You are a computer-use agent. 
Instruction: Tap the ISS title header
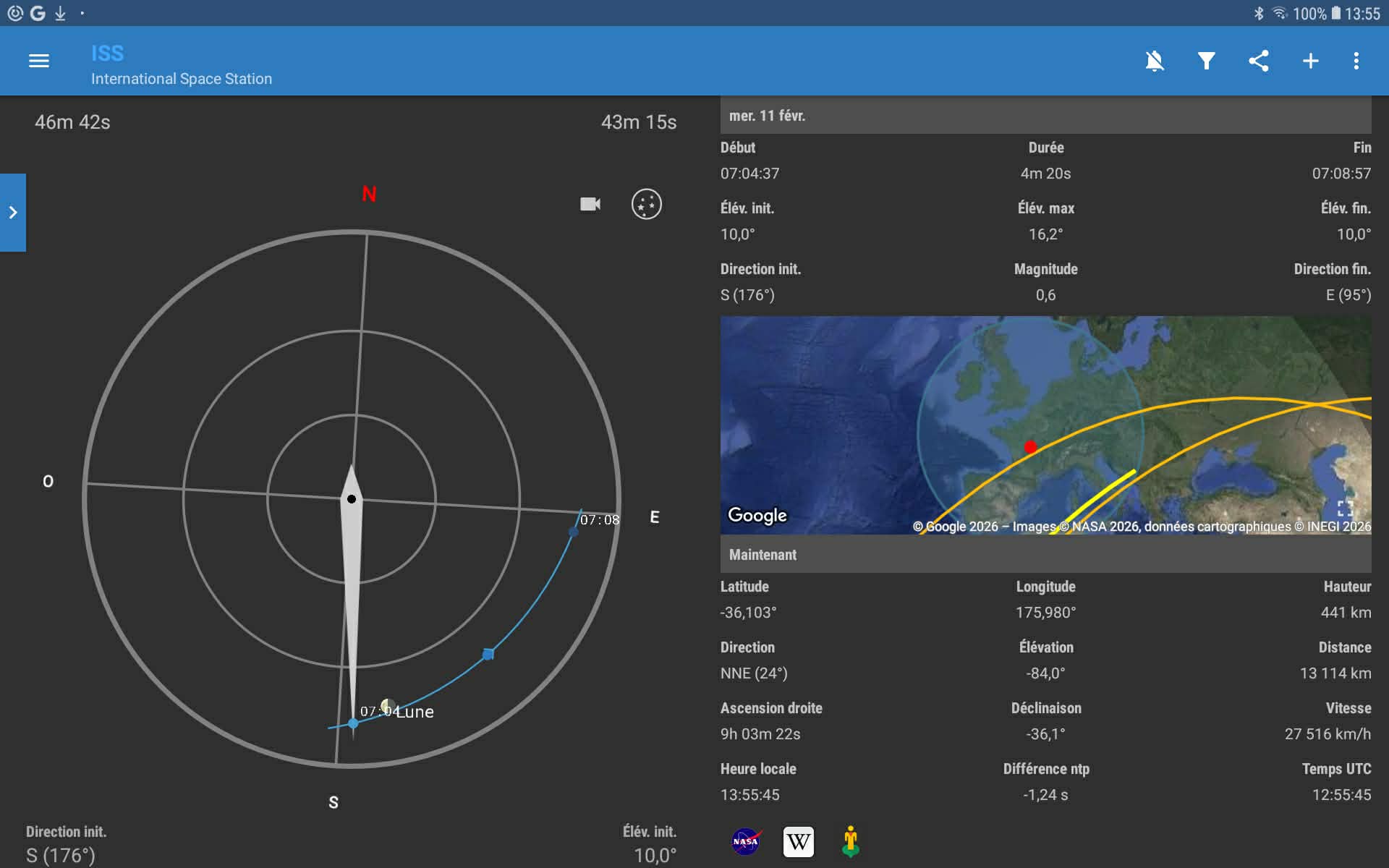click(x=108, y=54)
